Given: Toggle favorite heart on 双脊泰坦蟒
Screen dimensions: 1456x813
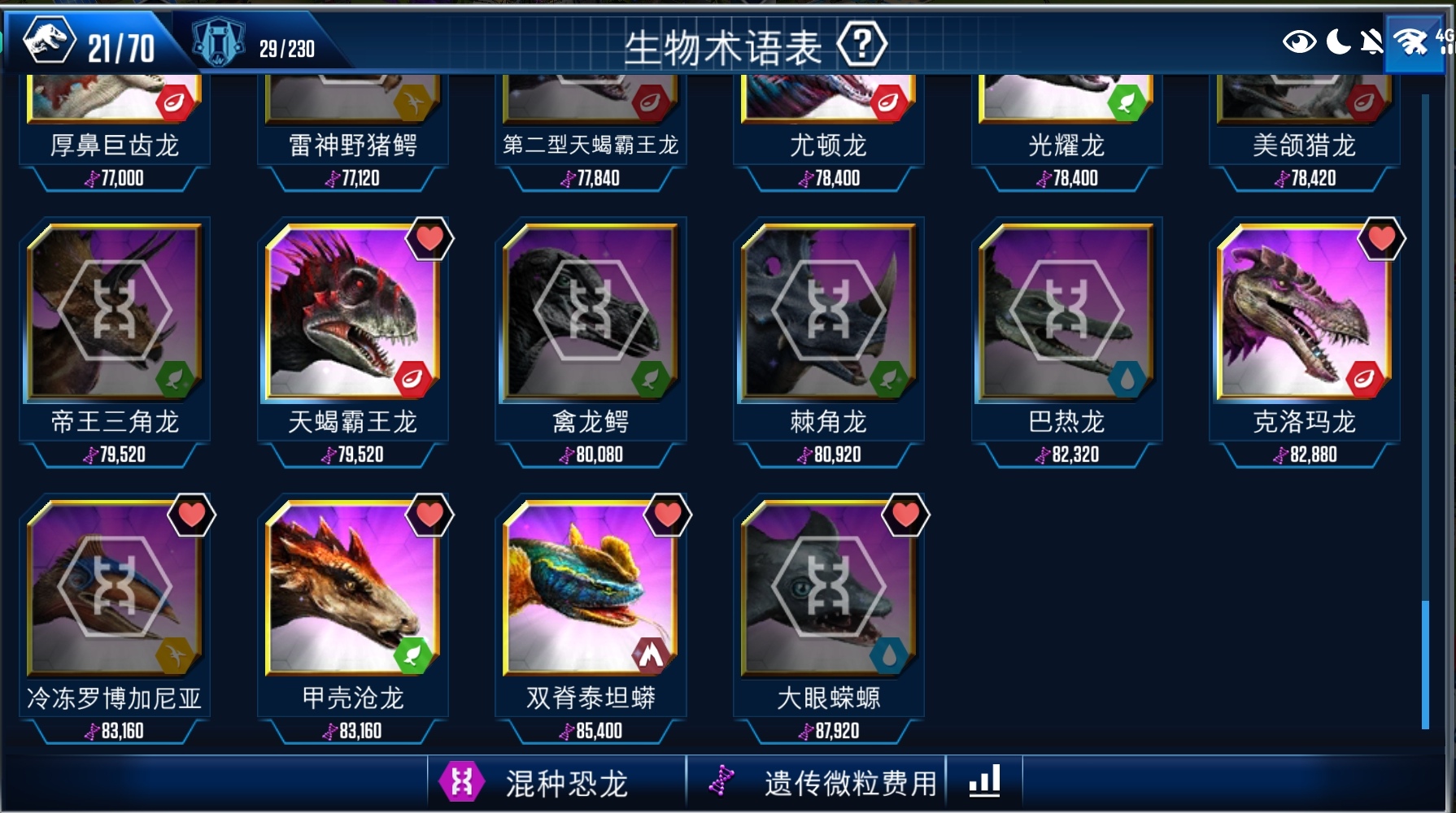Looking at the screenshot, I should tap(668, 515).
